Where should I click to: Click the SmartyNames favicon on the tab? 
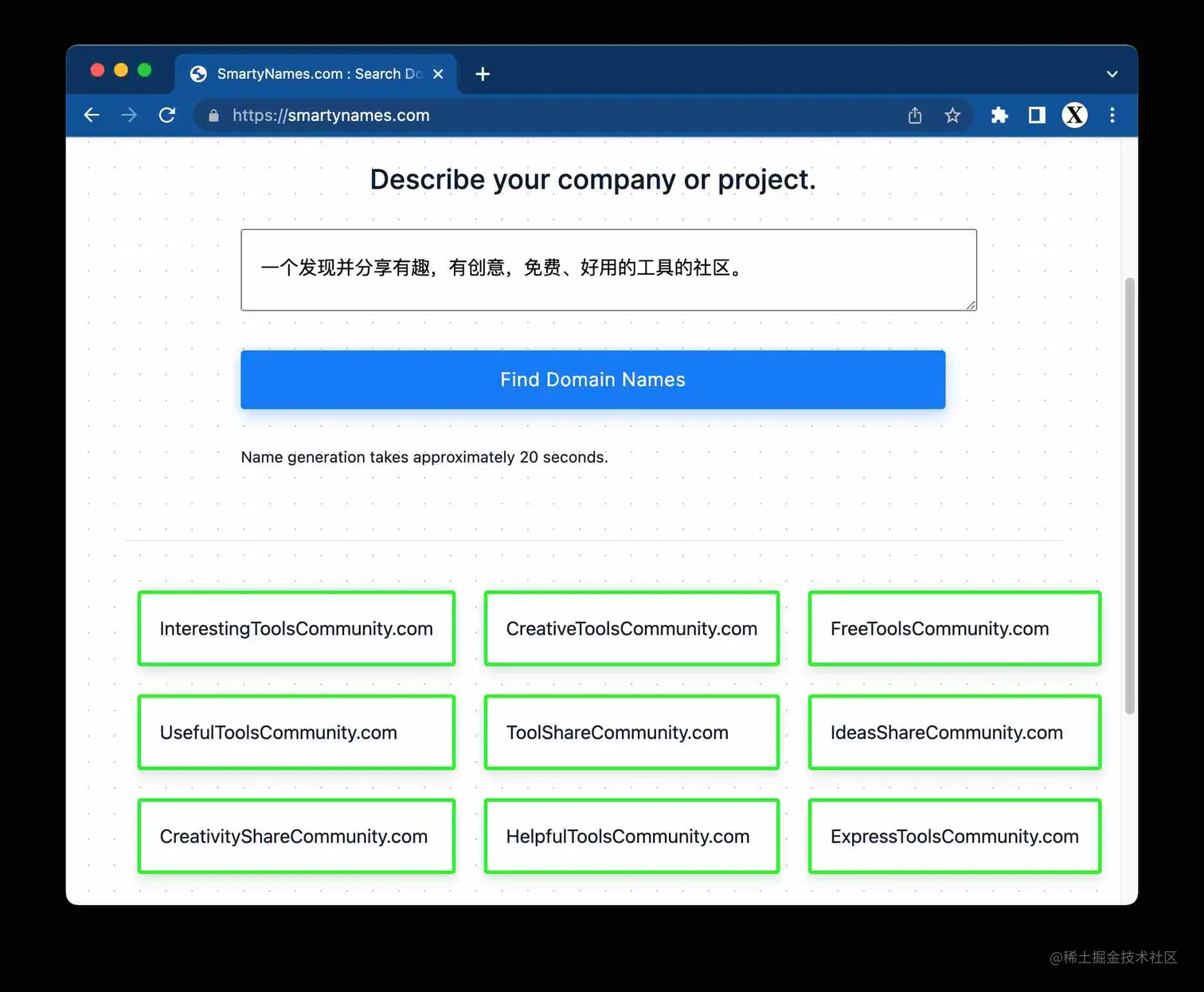coord(197,73)
